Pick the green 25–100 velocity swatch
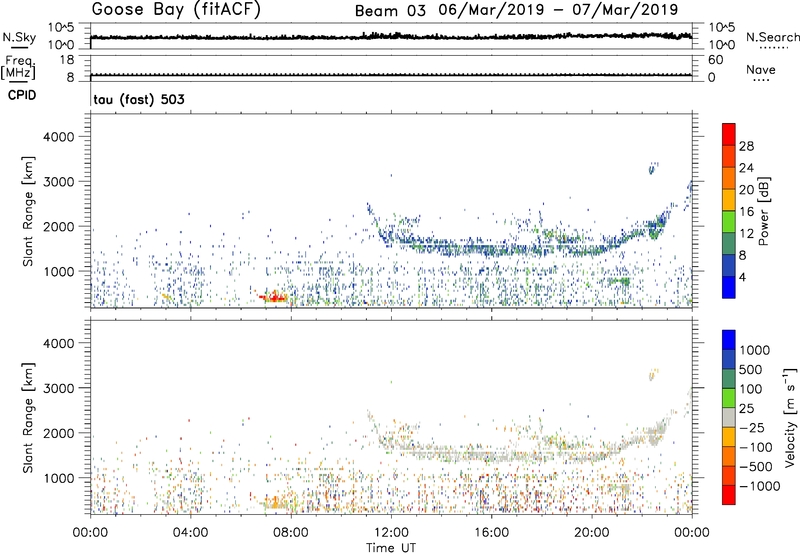This screenshot has height=554, width=800. tap(729, 398)
